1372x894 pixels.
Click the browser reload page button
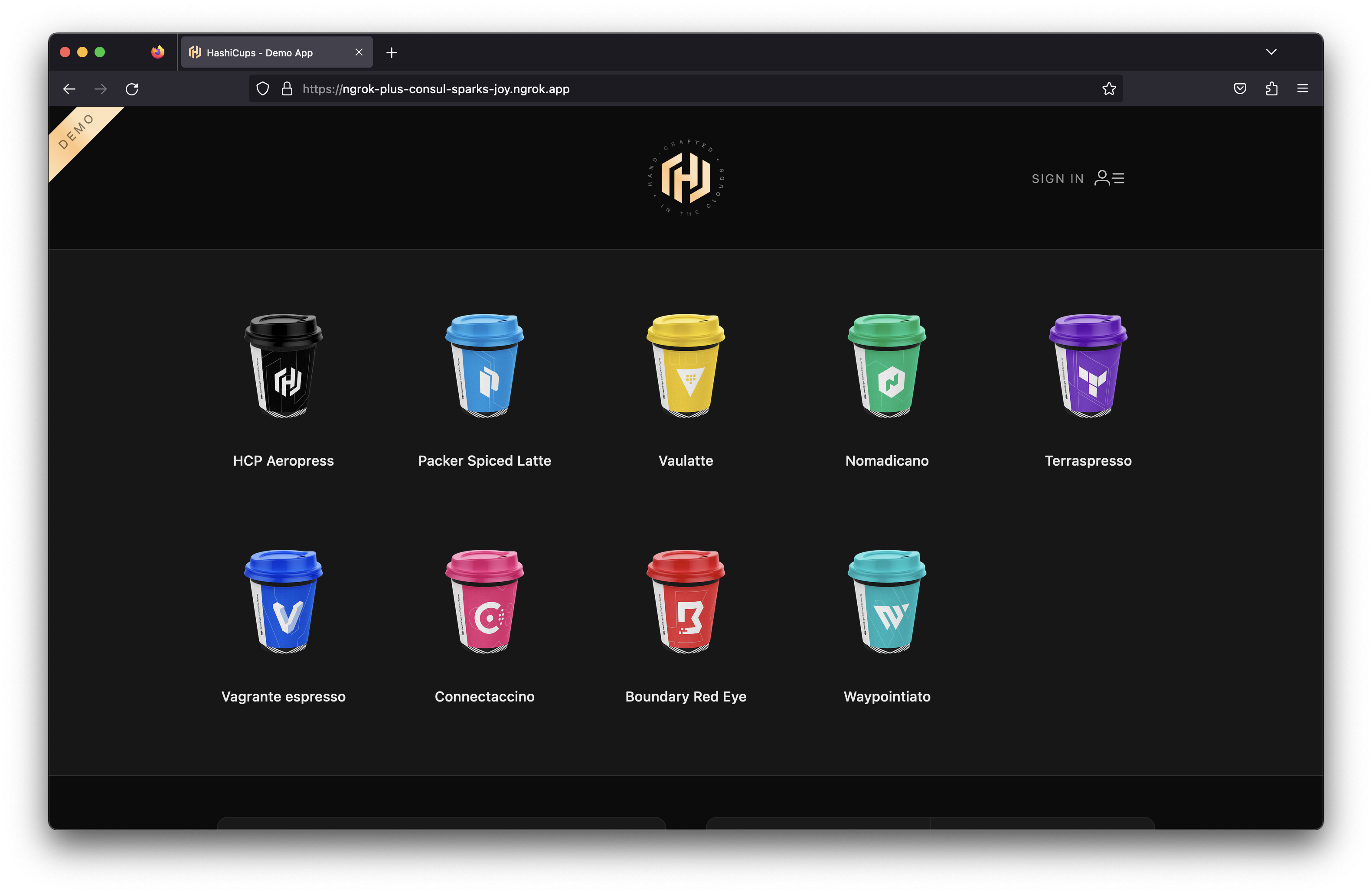[x=133, y=89]
